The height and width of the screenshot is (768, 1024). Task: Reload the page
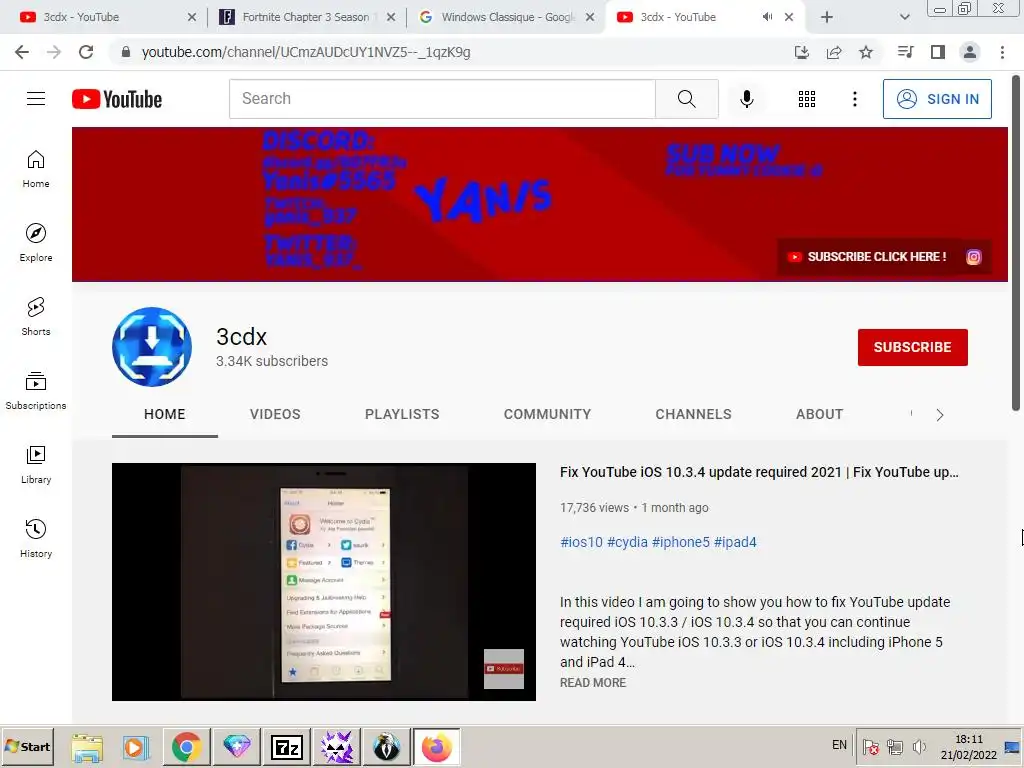coord(86,52)
